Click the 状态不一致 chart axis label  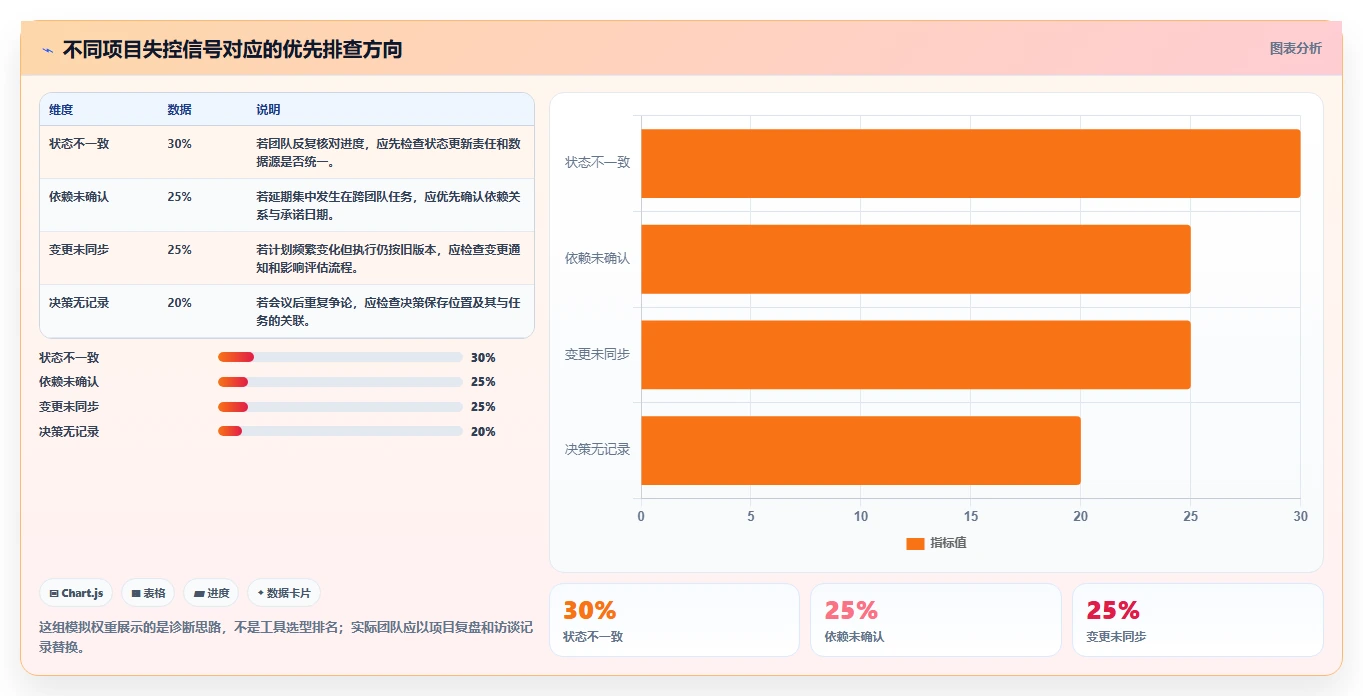597,162
